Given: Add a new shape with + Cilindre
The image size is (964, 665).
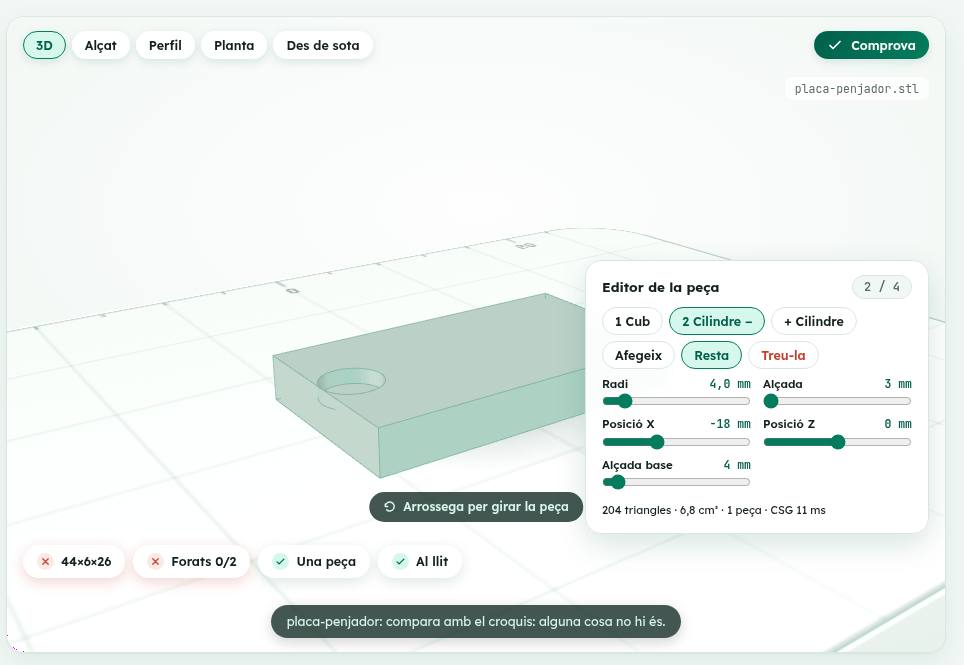Looking at the screenshot, I should [x=813, y=321].
